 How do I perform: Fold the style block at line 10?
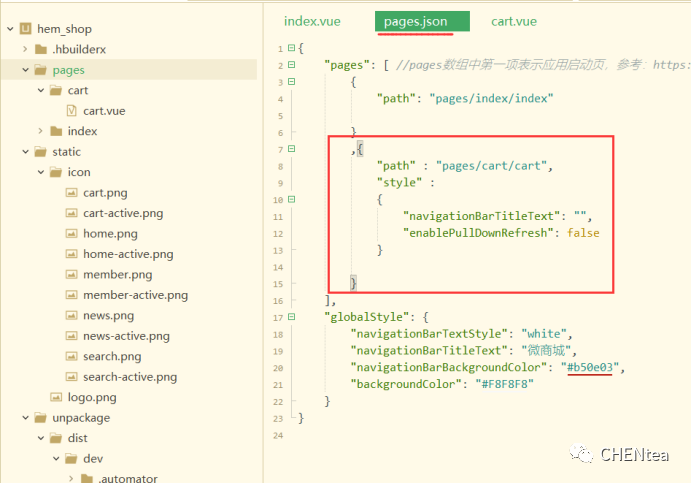tap(291, 200)
